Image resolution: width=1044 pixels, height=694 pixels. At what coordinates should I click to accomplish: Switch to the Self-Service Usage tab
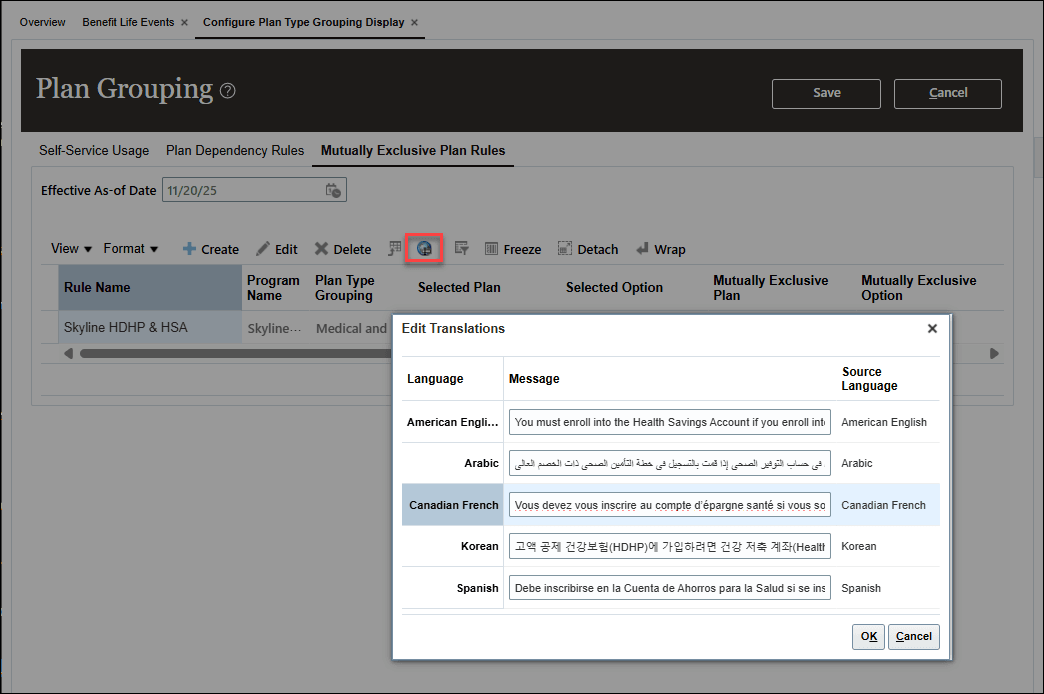point(93,150)
